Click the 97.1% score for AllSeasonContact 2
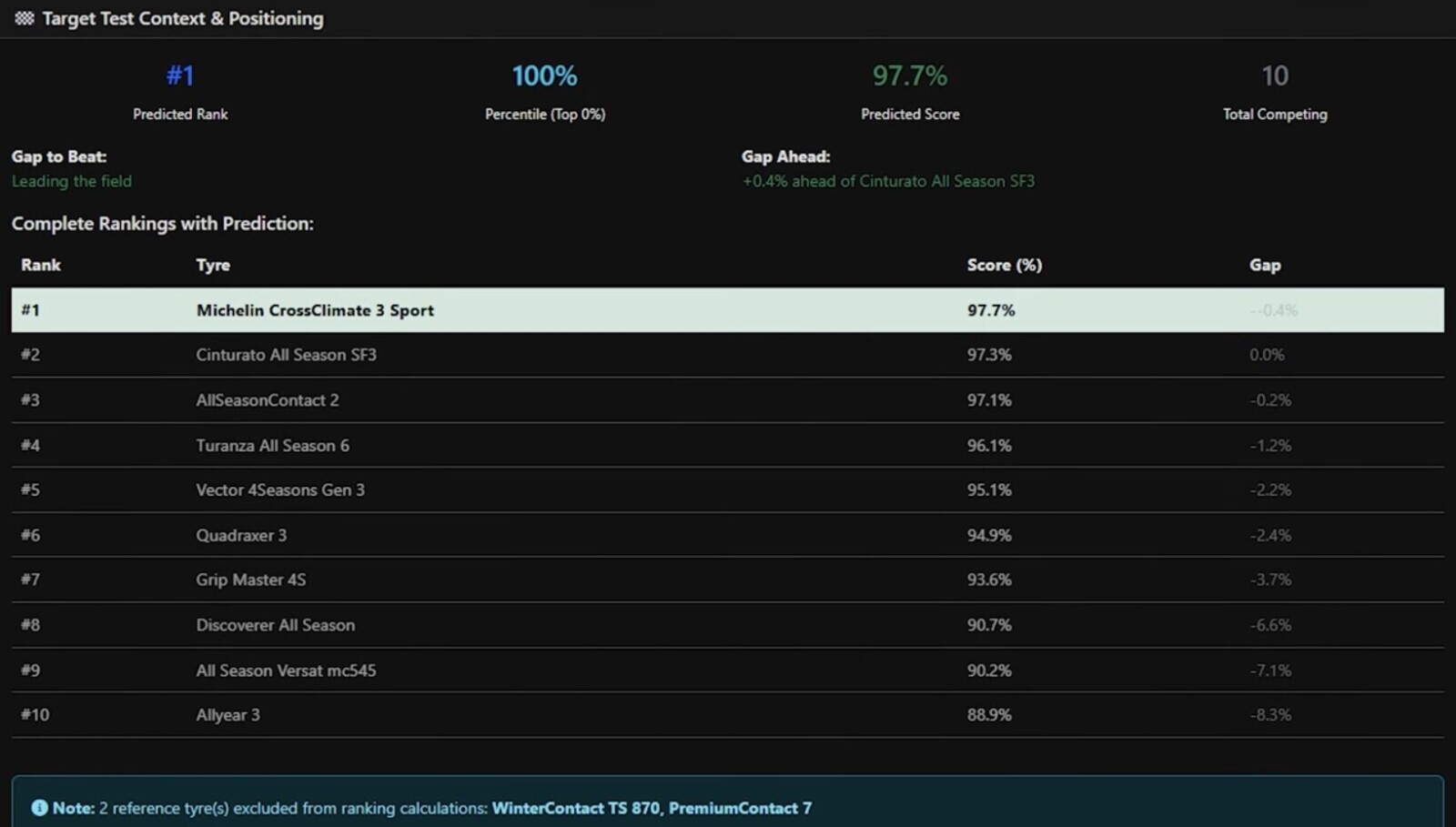Image resolution: width=1456 pixels, height=827 pixels. (989, 400)
